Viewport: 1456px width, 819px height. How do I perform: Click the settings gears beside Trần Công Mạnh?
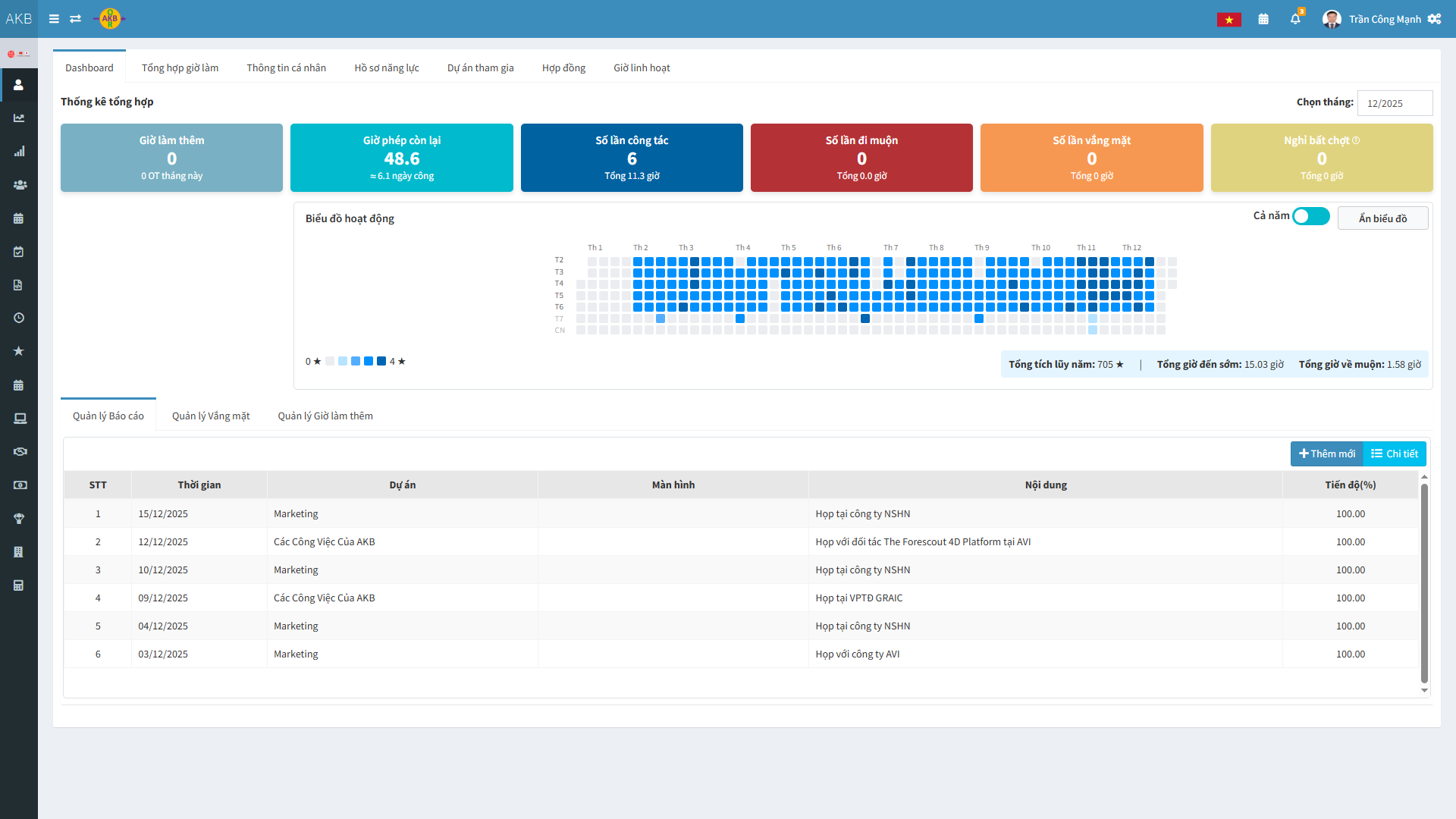point(1435,19)
